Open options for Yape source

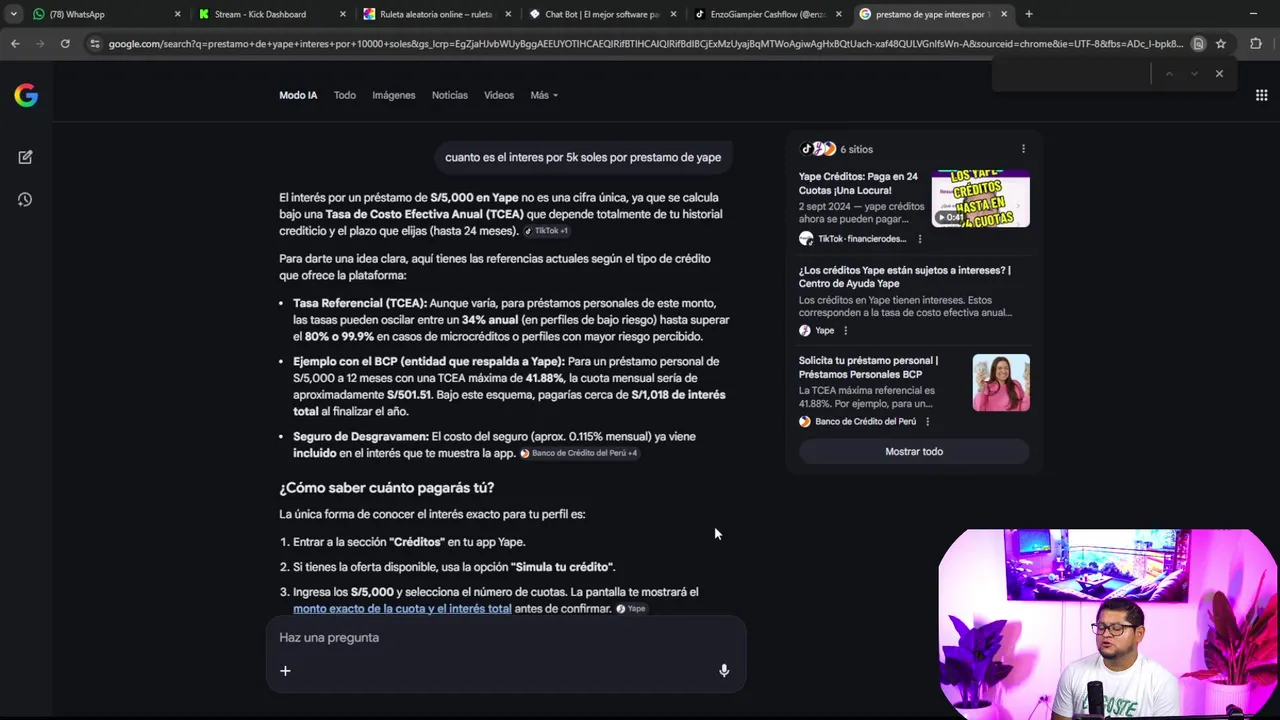tap(845, 331)
